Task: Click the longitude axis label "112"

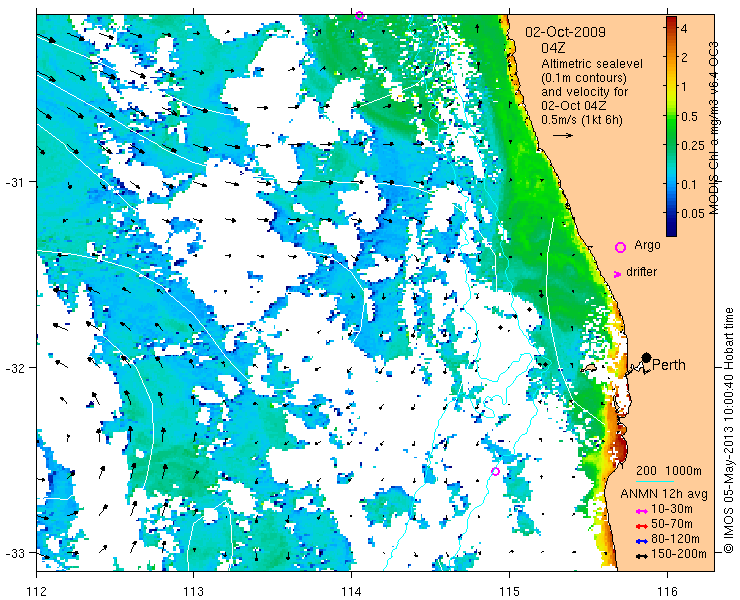Action: click(x=36, y=591)
